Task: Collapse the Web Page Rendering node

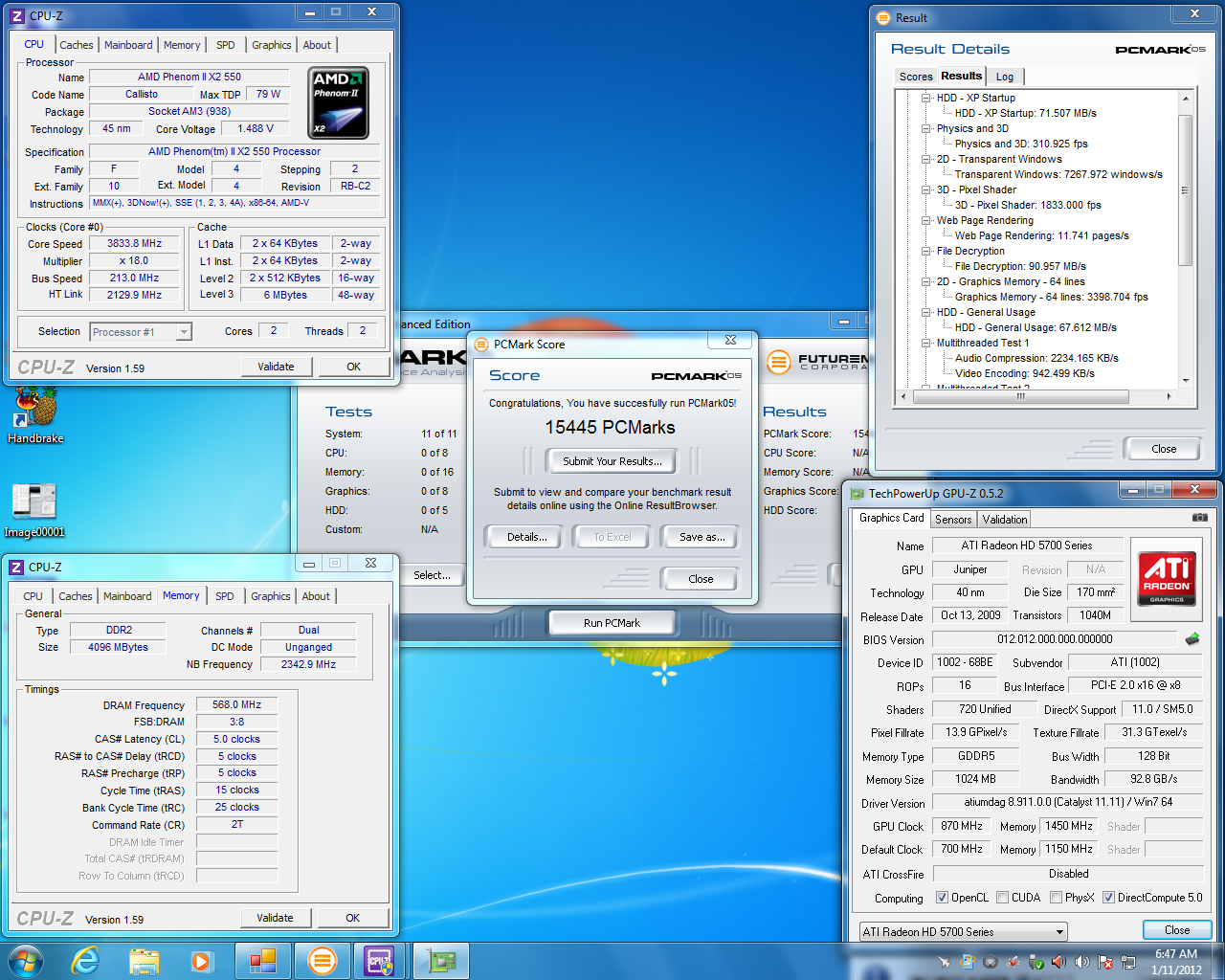Action: pos(925,220)
